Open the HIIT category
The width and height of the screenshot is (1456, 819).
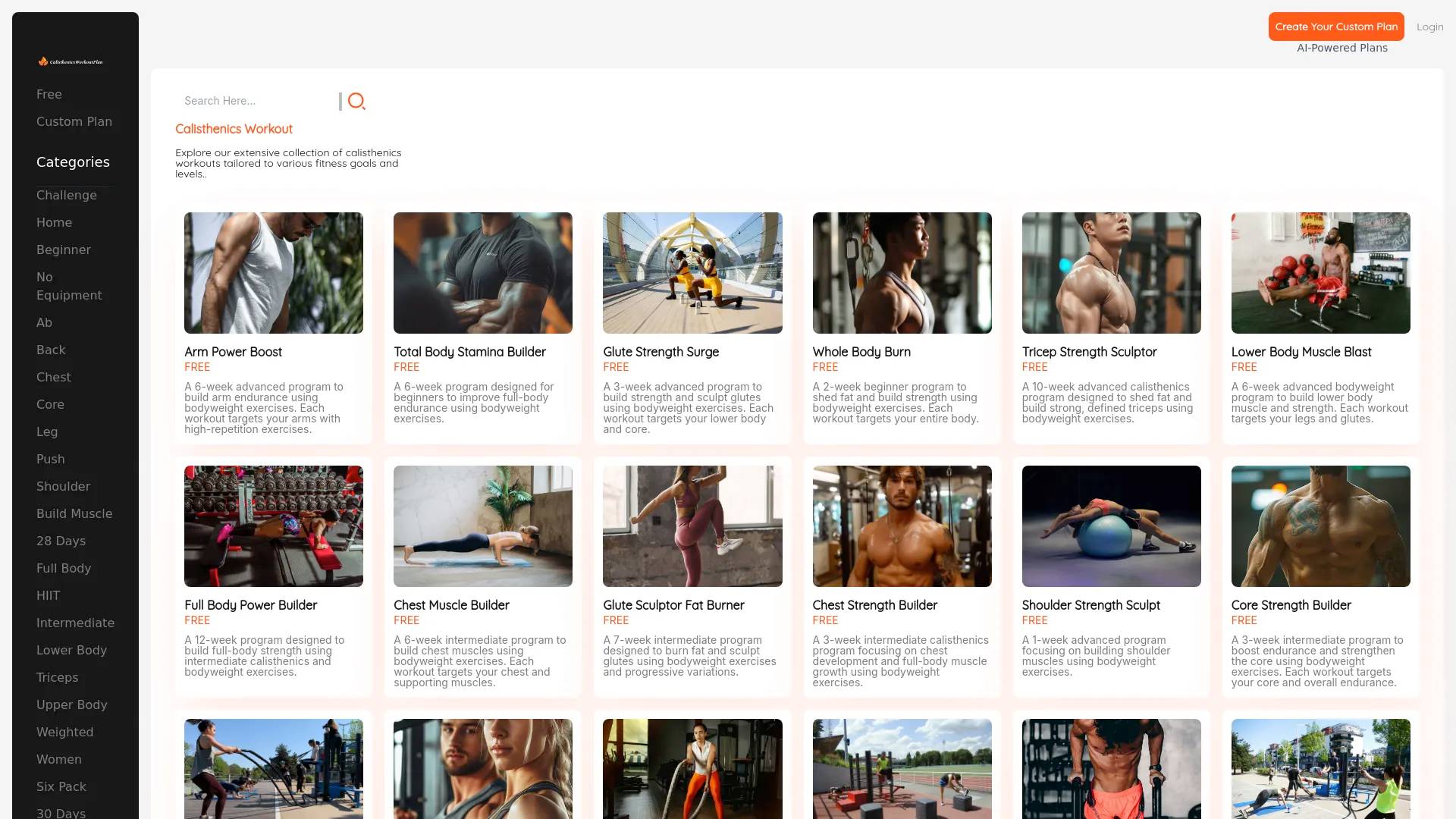click(48, 595)
